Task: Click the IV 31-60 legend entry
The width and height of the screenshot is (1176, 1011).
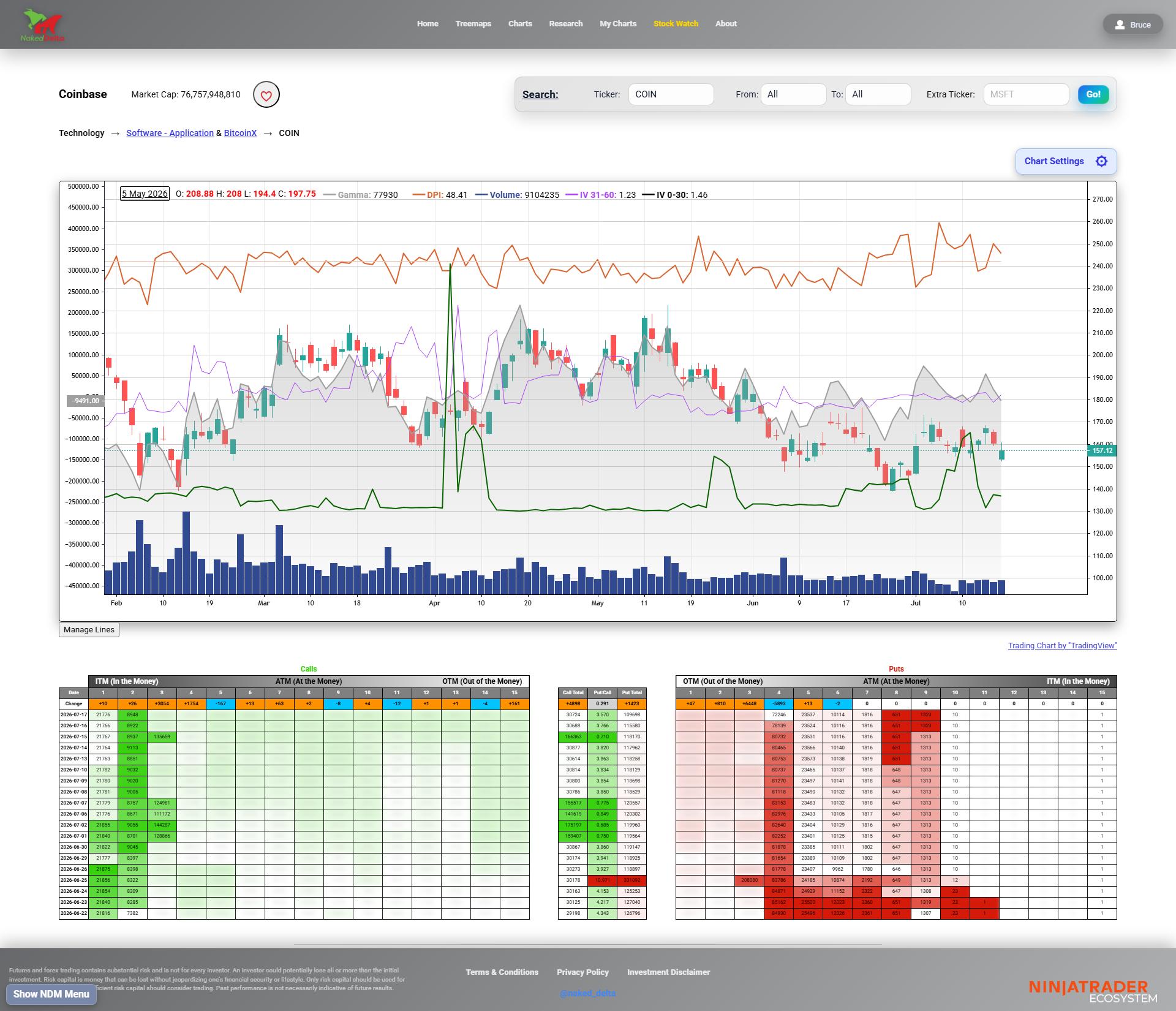Action: [x=600, y=195]
